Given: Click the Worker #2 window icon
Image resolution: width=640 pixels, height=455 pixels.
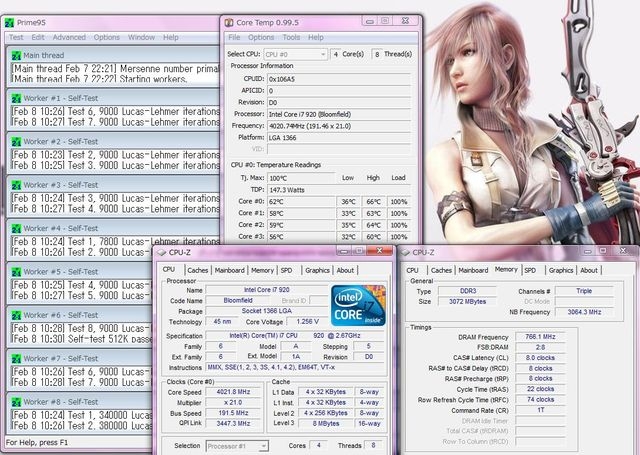Looking at the screenshot, I should coord(16,142).
